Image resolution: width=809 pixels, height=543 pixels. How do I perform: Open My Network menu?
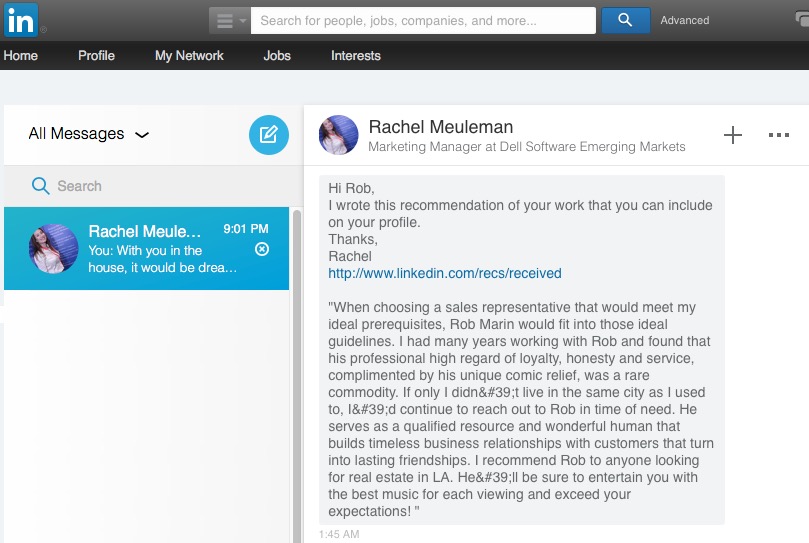tap(189, 56)
